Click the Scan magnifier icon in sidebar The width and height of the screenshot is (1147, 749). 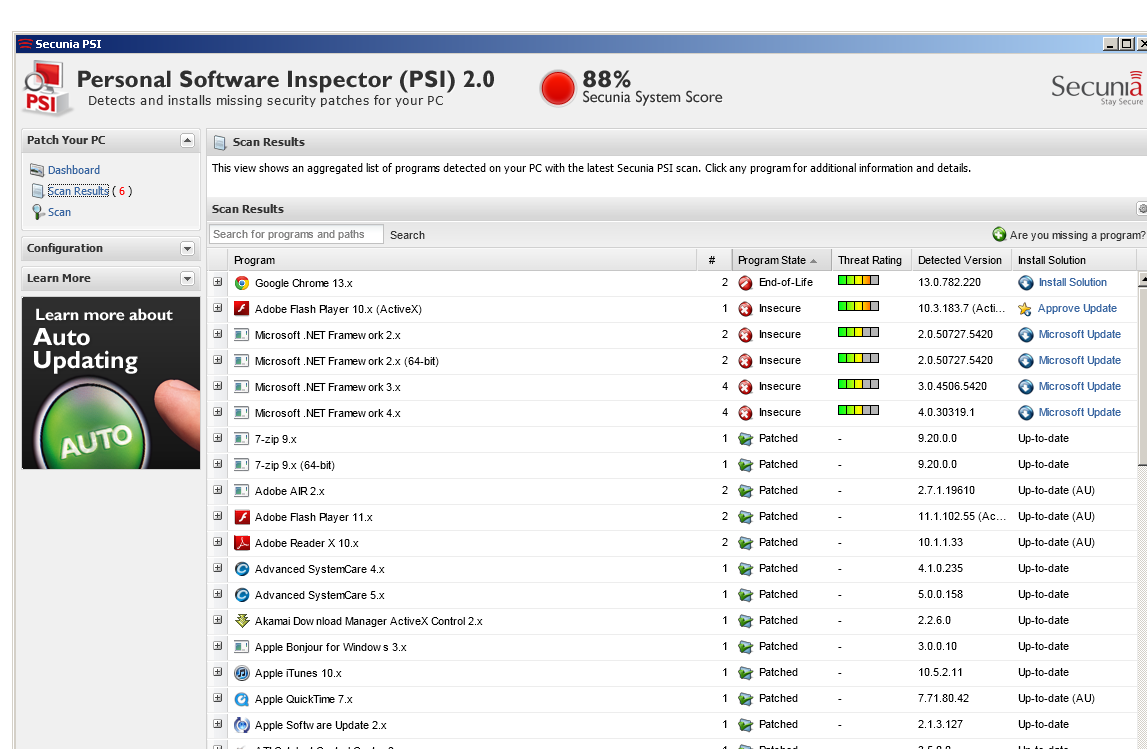(x=38, y=212)
